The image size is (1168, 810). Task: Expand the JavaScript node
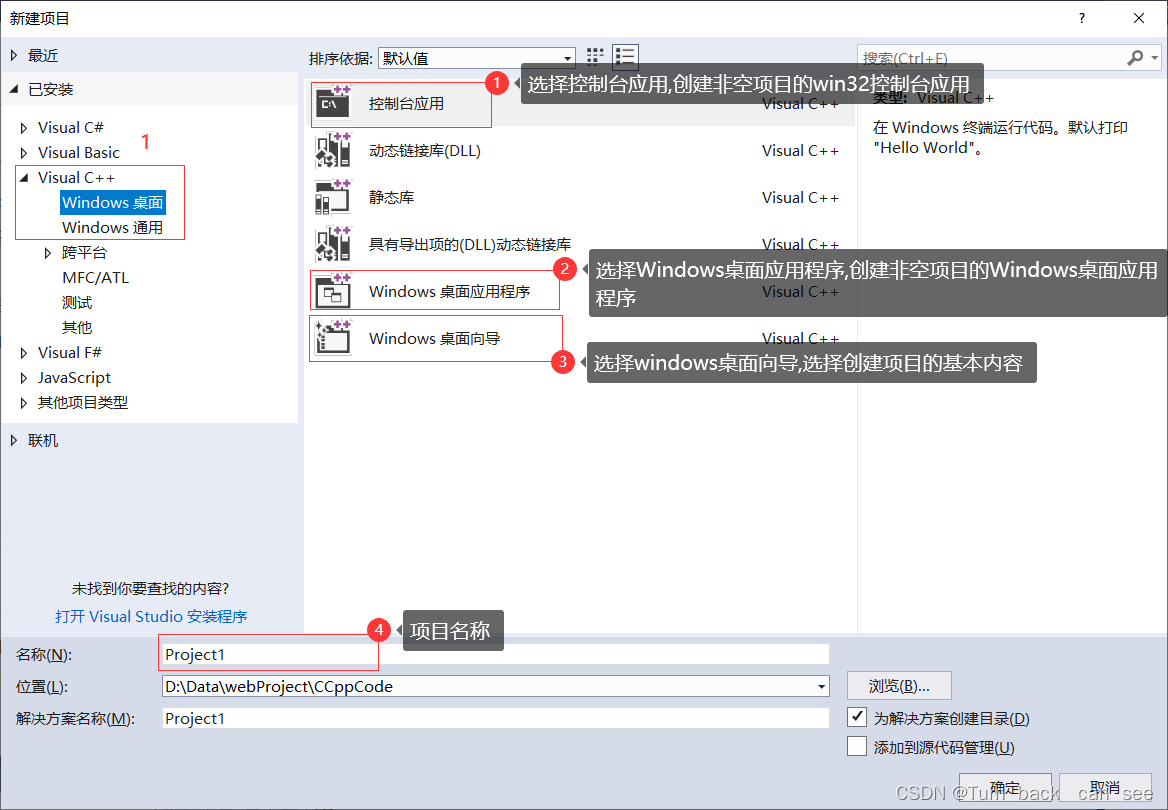24,378
